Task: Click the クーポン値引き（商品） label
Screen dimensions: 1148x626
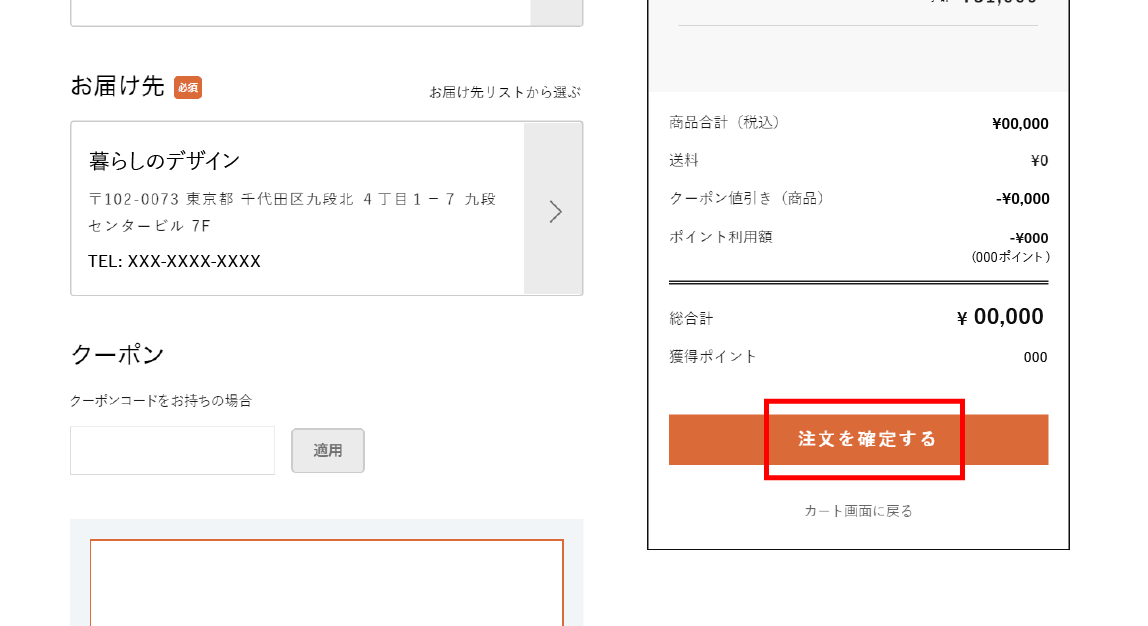Action: (747, 198)
